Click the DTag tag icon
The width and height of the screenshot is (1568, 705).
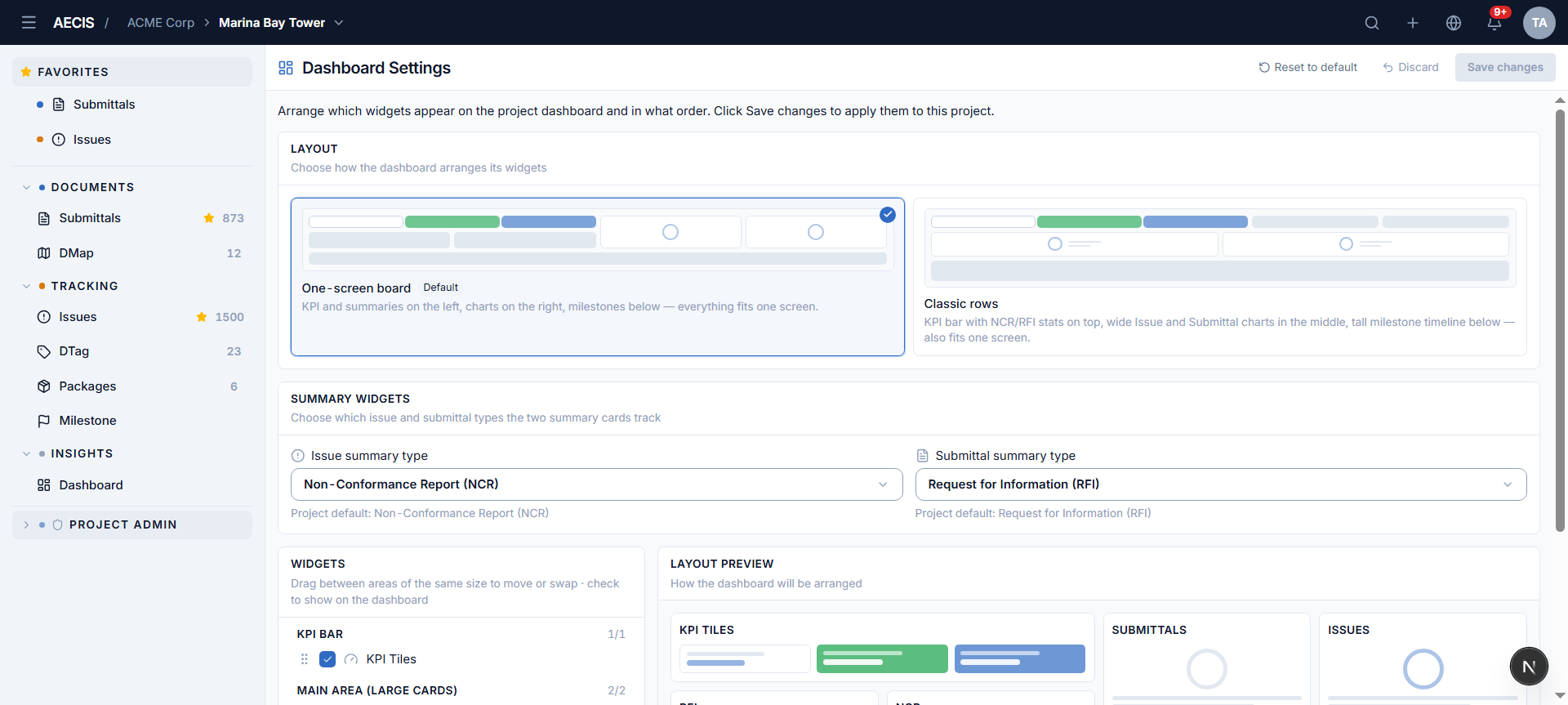44,351
